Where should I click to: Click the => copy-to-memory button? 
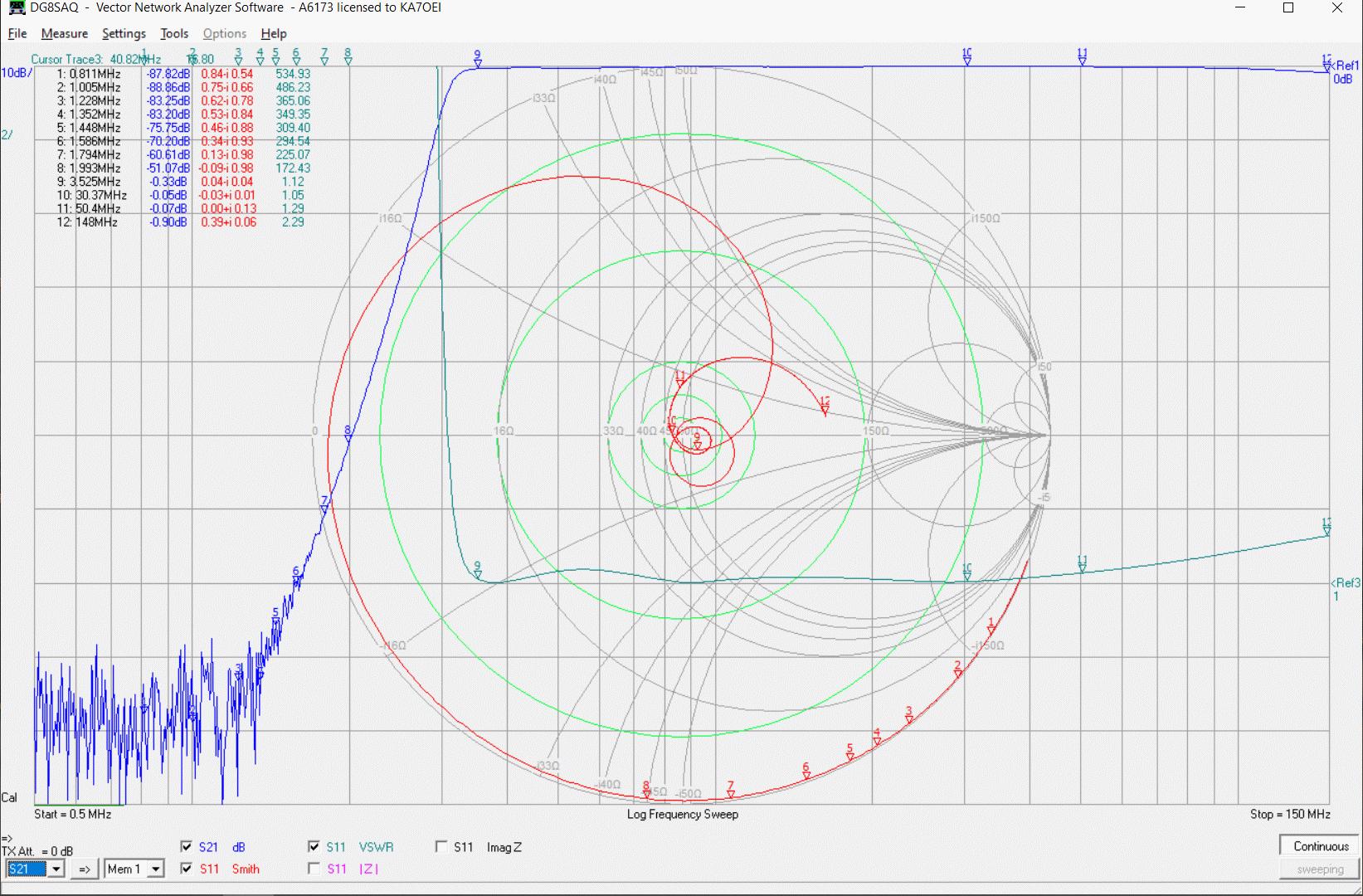pyautogui.click(x=85, y=869)
